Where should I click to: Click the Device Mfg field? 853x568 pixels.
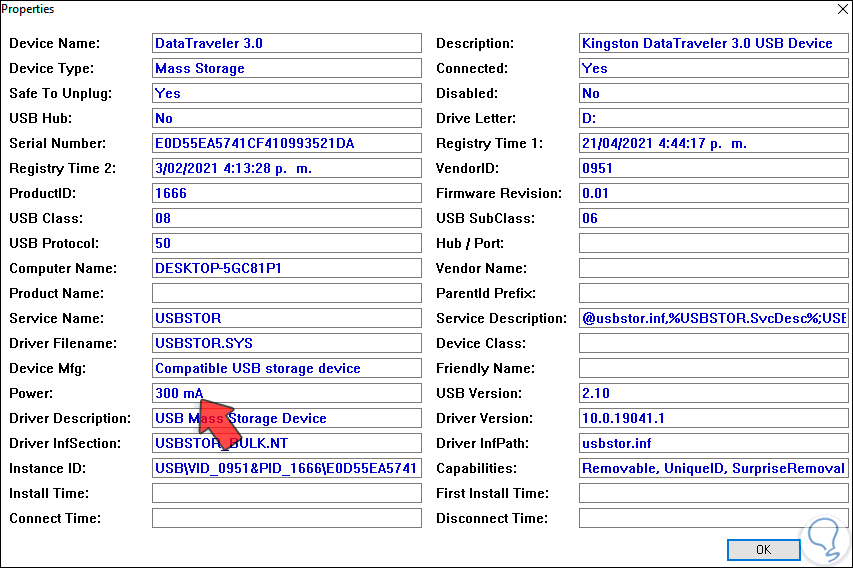[287, 368]
